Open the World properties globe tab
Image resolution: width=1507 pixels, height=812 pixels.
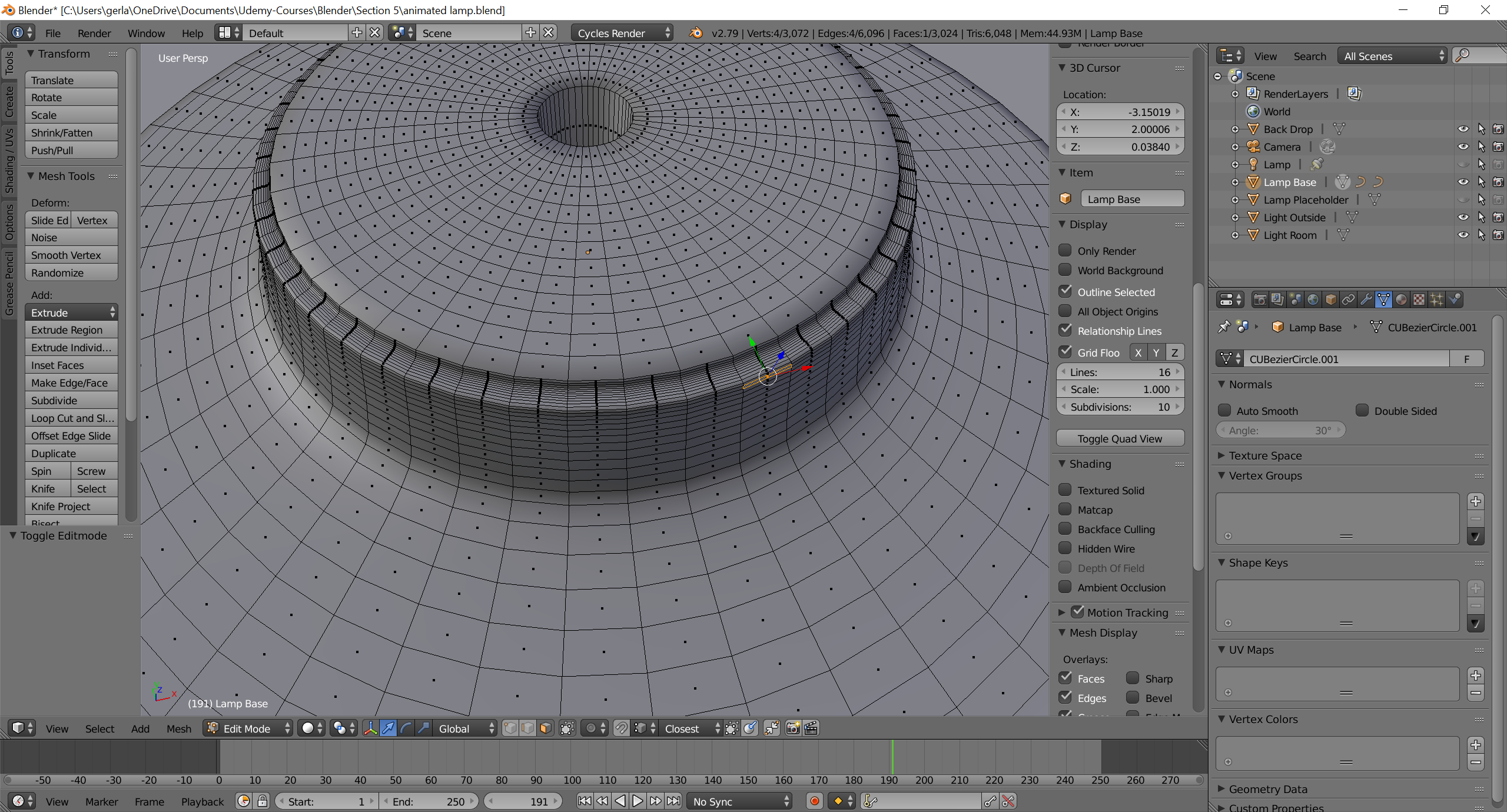pyautogui.click(x=1313, y=299)
